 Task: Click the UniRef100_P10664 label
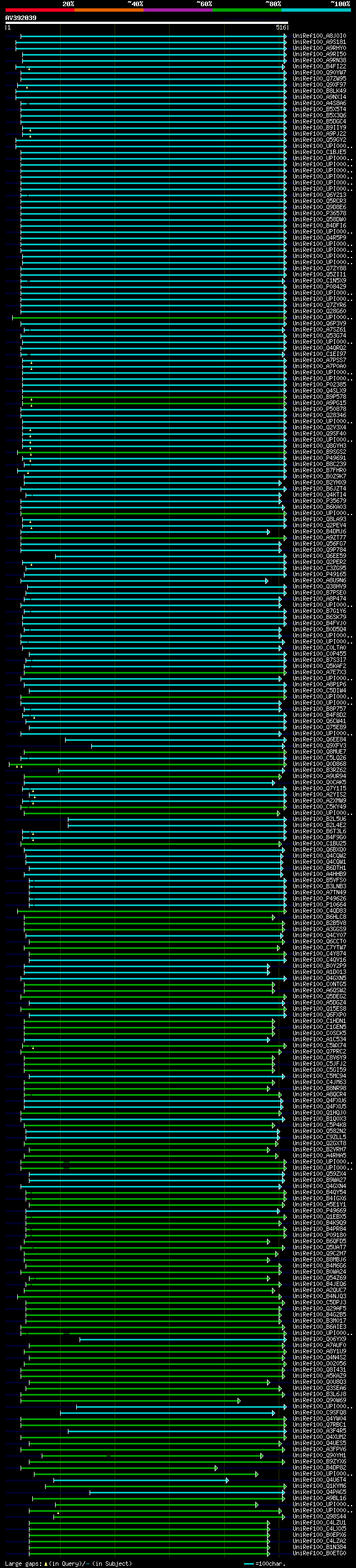319,905
